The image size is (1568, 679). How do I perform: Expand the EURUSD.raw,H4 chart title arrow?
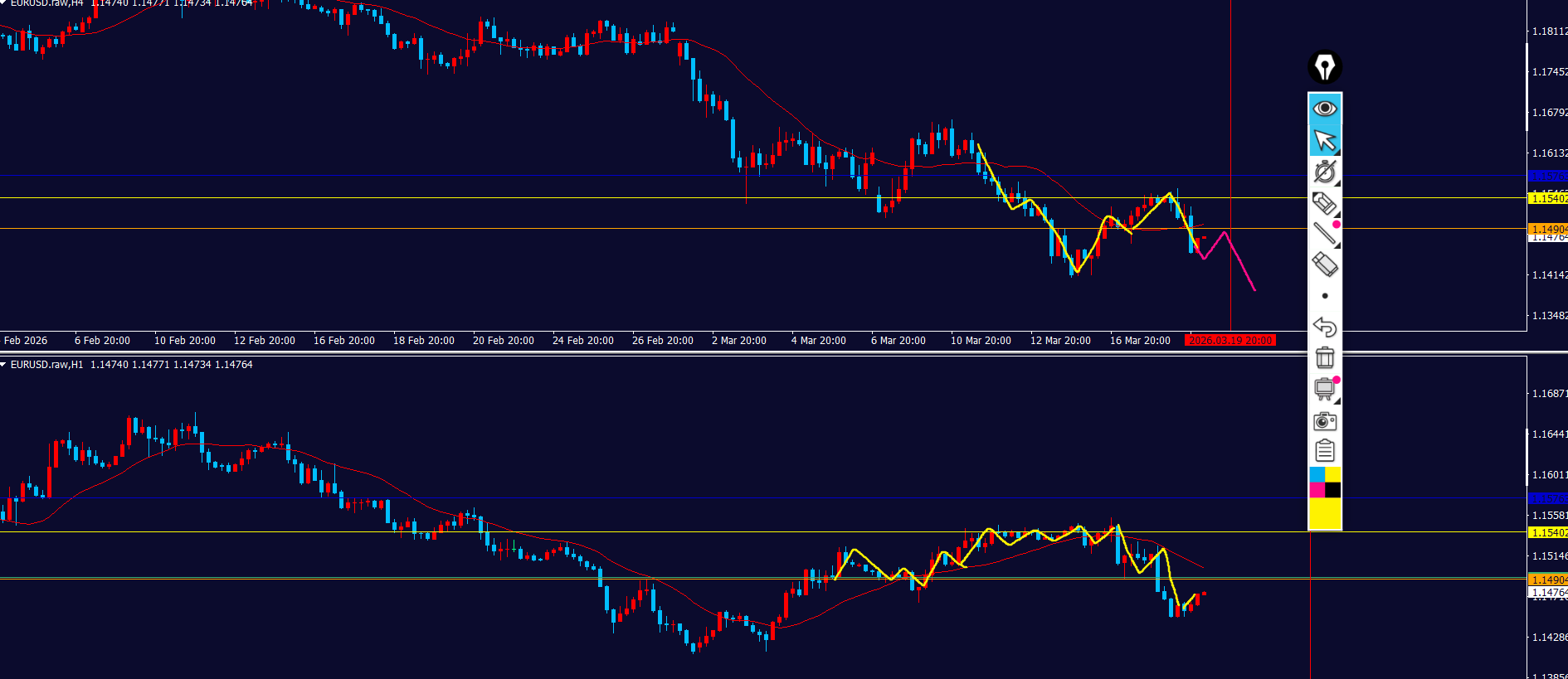[4, 3]
